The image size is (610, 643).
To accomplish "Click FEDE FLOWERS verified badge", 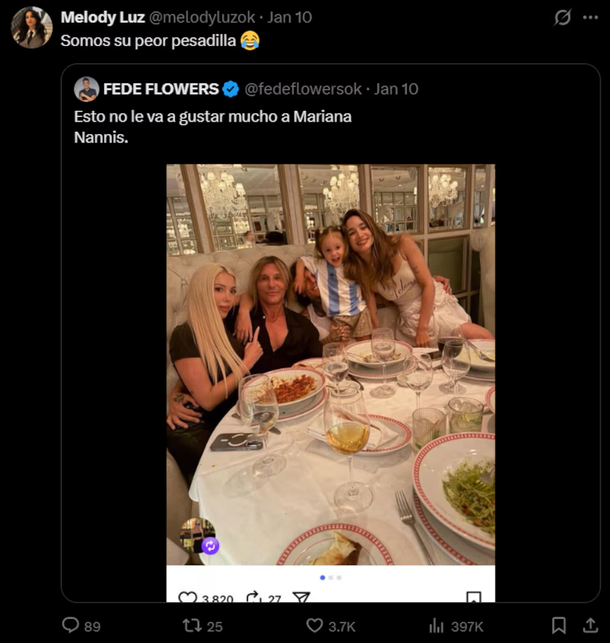I will (231, 89).
